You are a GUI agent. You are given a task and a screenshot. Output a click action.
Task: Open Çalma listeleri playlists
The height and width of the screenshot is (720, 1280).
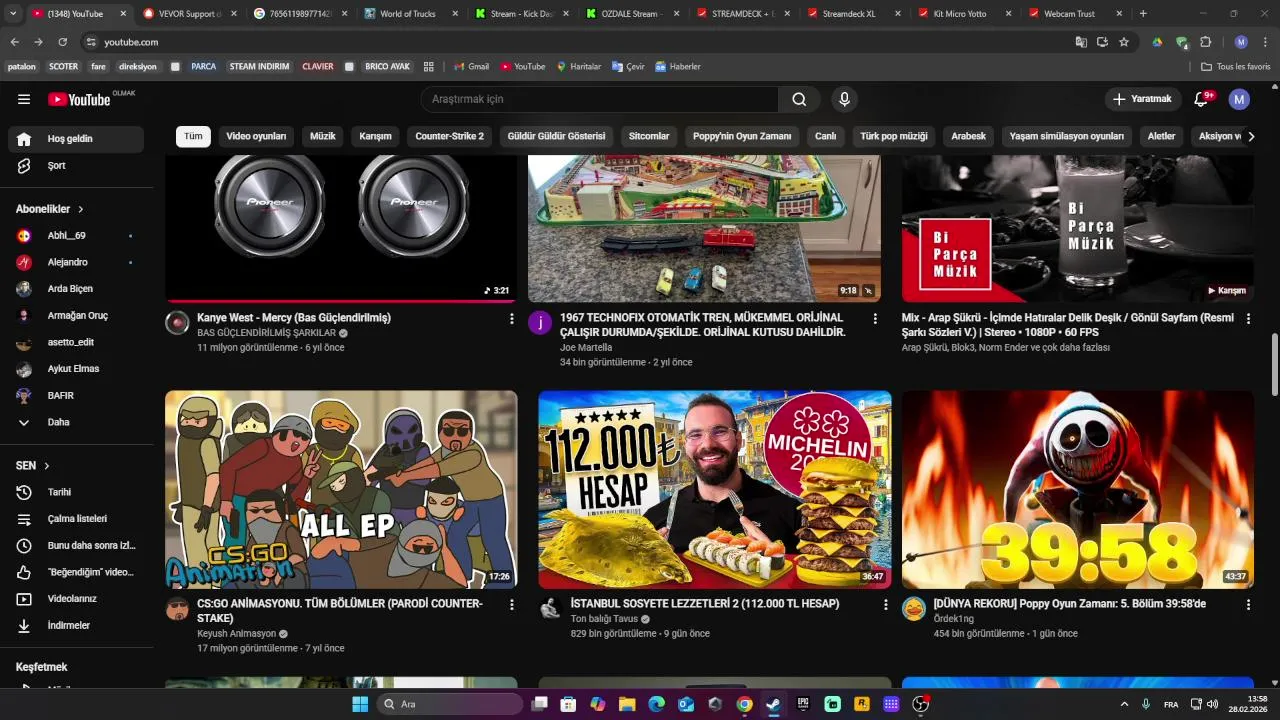(76, 519)
